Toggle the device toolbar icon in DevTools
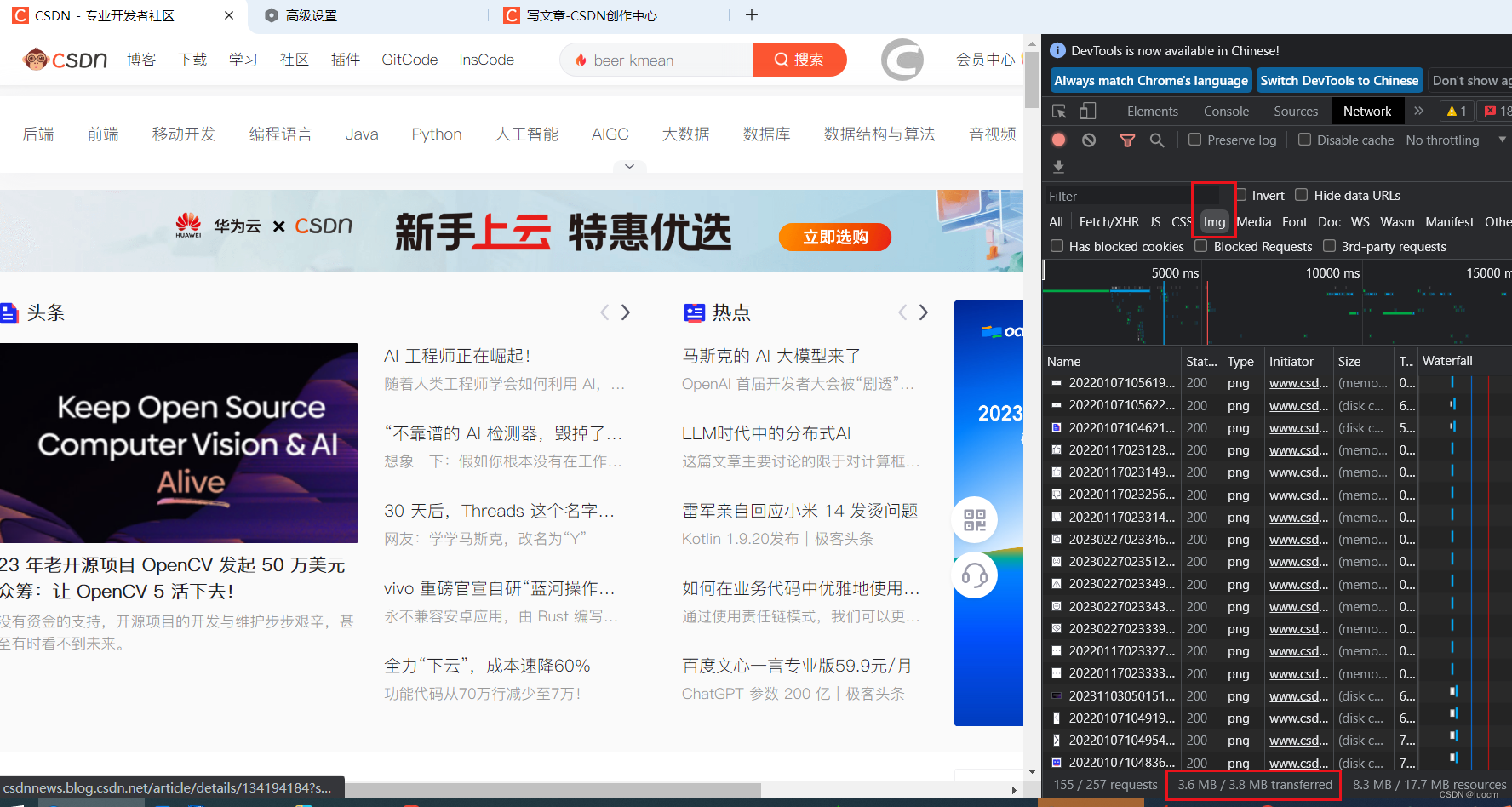 tap(1088, 112)
